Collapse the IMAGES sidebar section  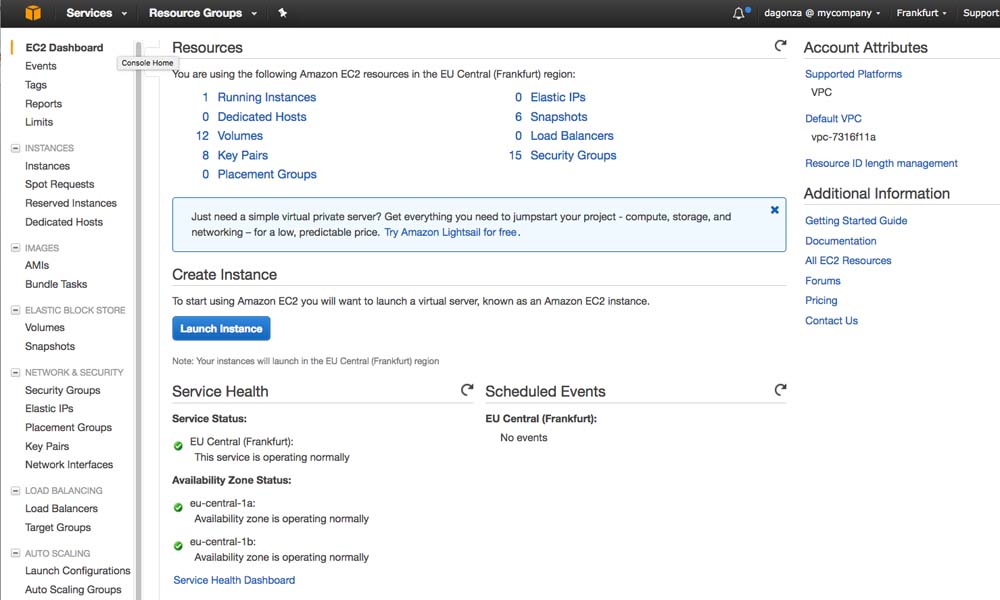click(15, 248)
